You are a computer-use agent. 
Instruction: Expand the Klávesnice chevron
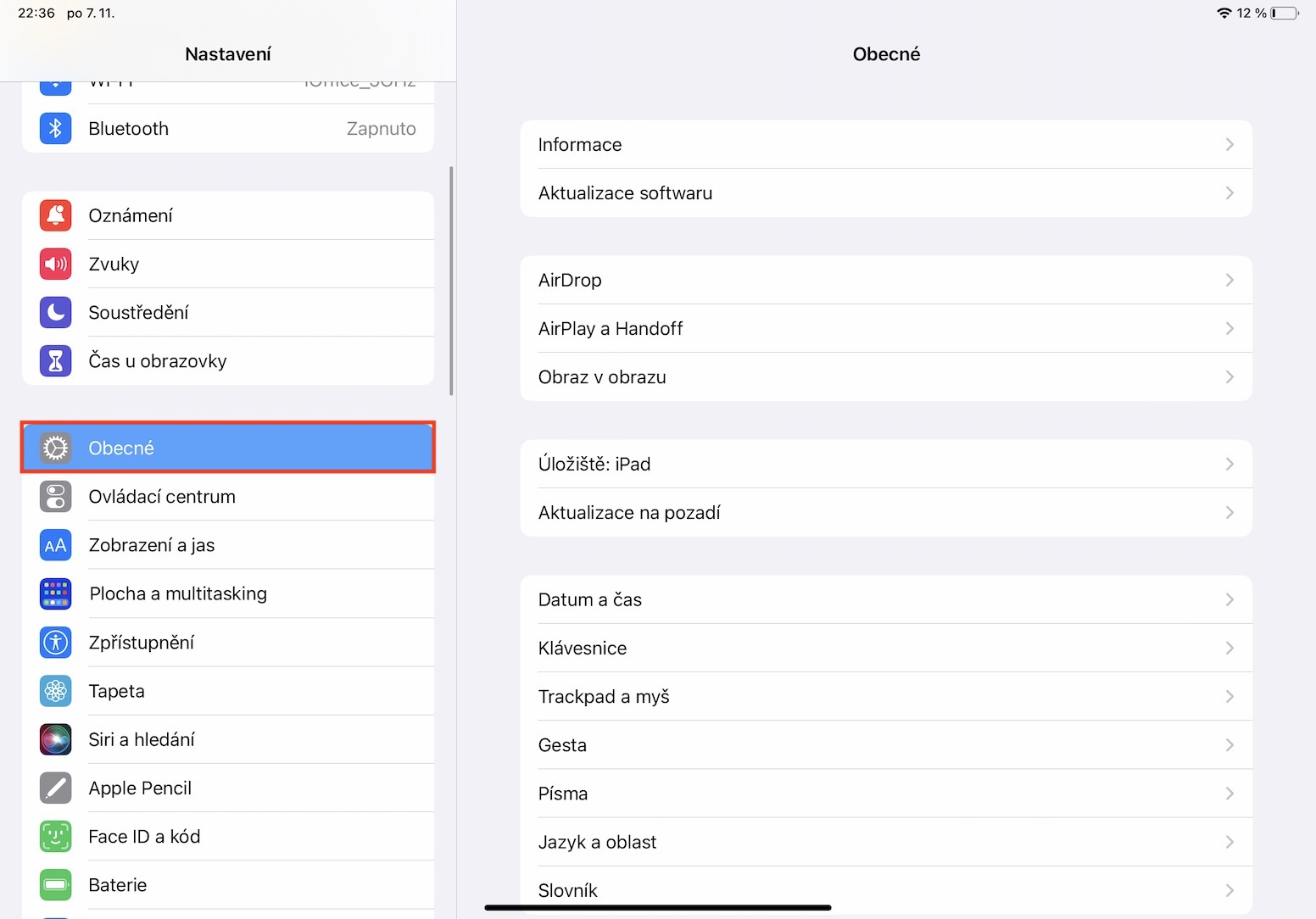click(x=1229, y=649)
